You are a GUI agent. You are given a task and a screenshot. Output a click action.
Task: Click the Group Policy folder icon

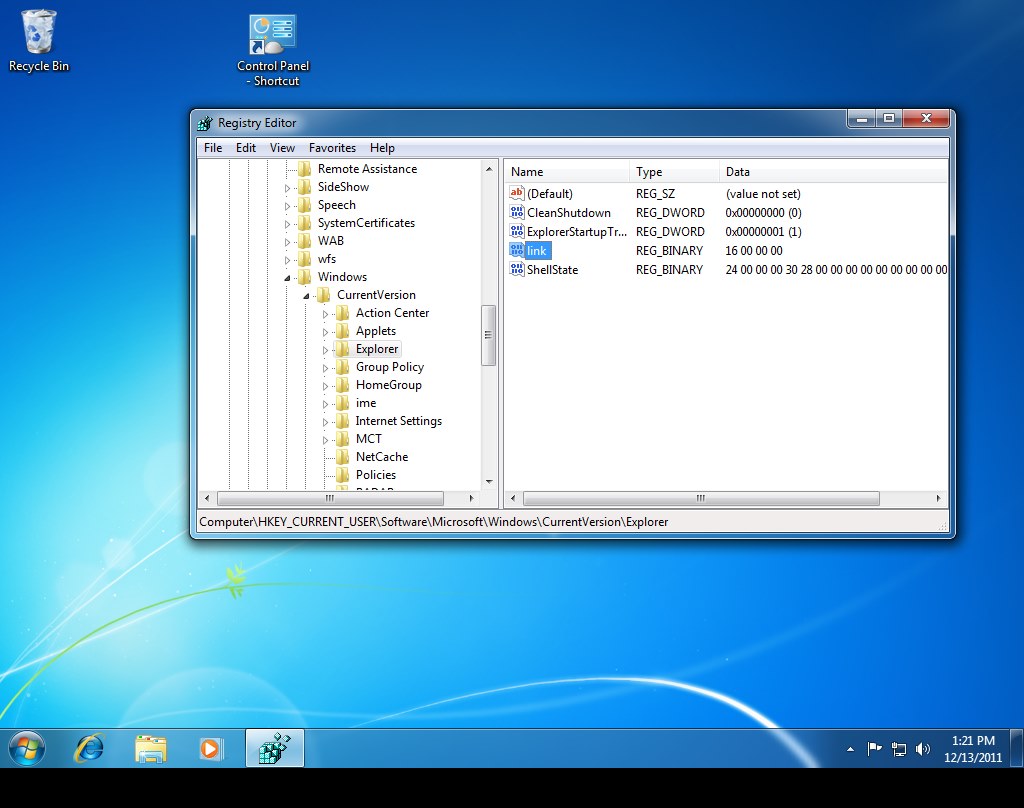point(342,367)
